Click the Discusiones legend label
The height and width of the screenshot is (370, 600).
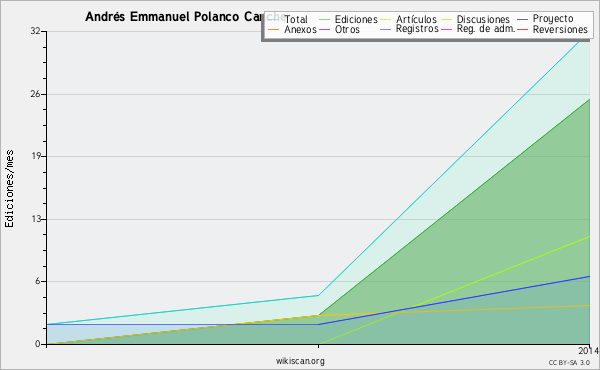(x=483, y=19)
